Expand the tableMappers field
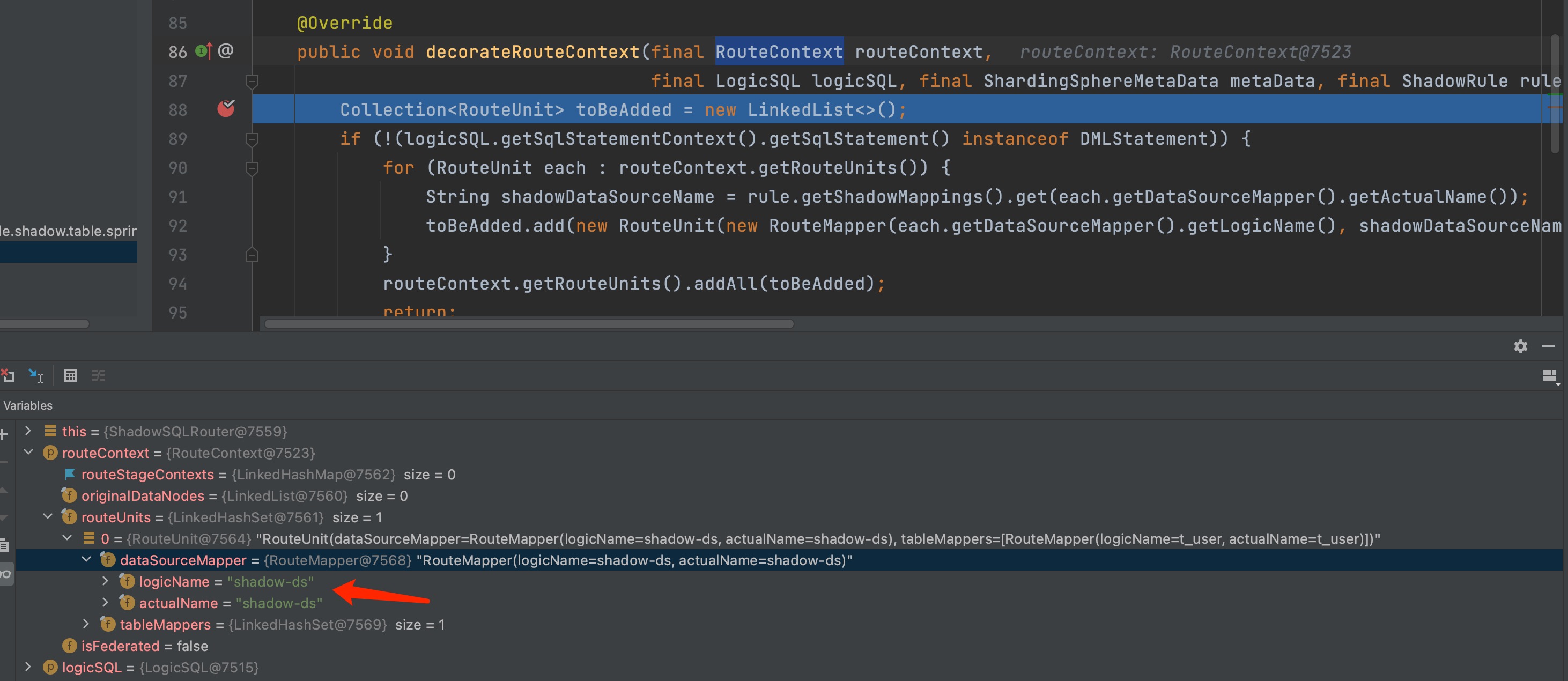Viewport: 1568px width, 681px height. tap(86, 624)
